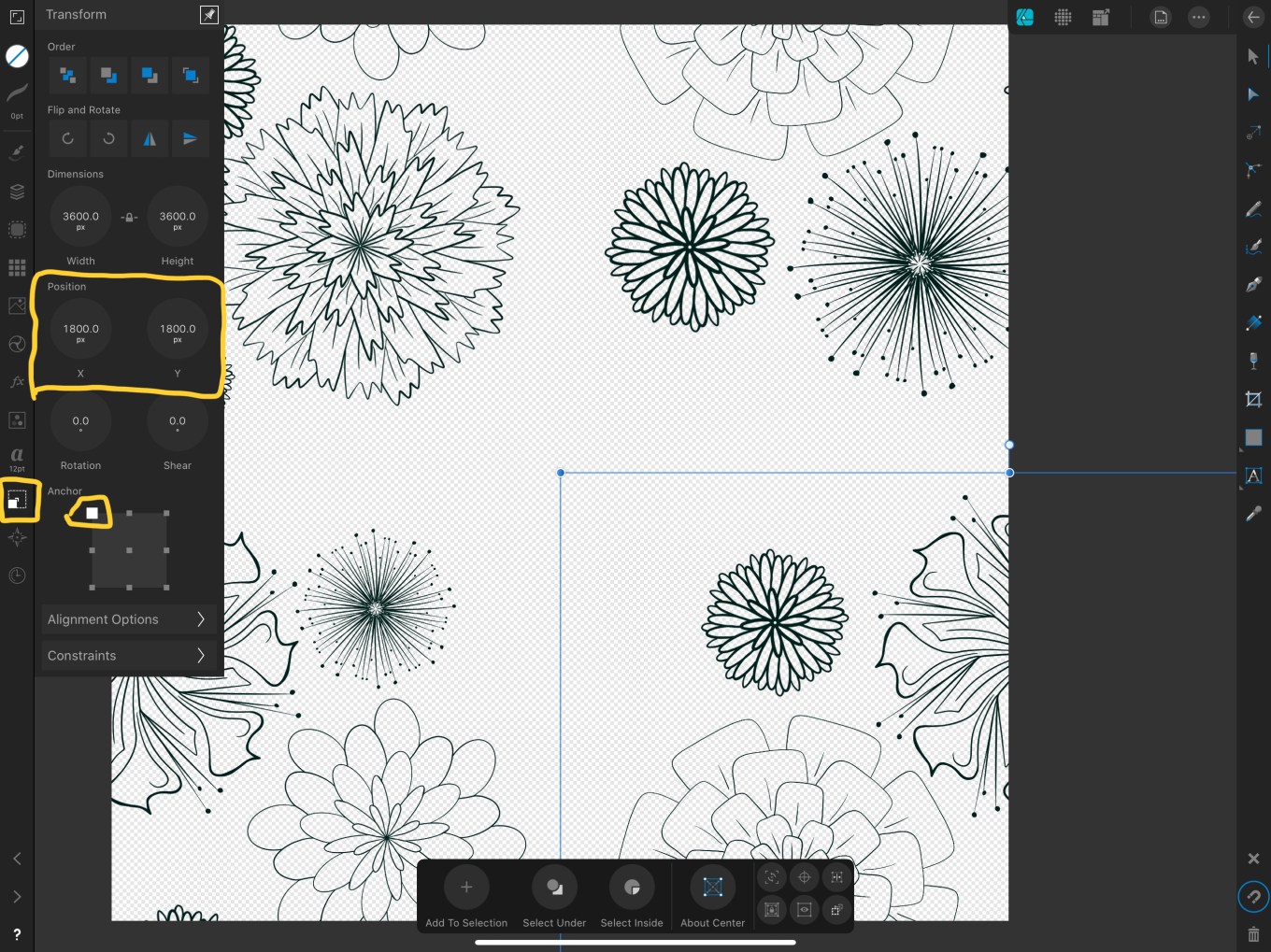
Task: Open the Layers studio panel
Action: click(17, 192)
